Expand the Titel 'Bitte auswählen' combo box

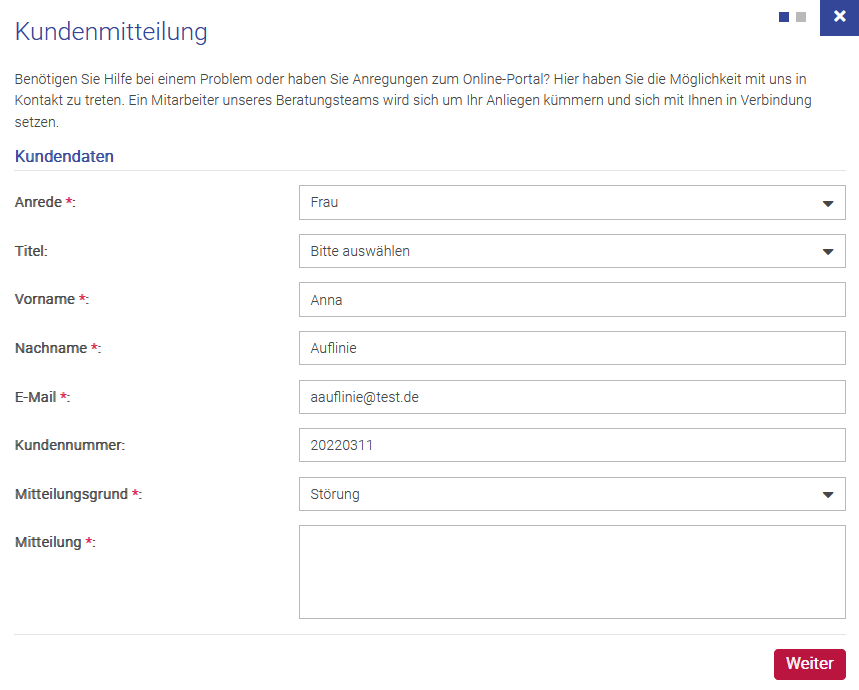pos(560,252)
